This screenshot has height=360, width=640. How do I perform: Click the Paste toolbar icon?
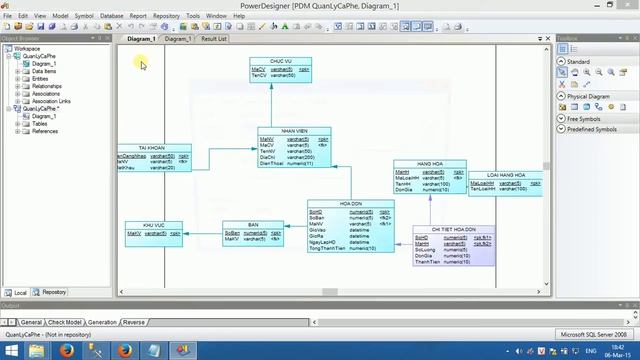click(x=108, y=27)
